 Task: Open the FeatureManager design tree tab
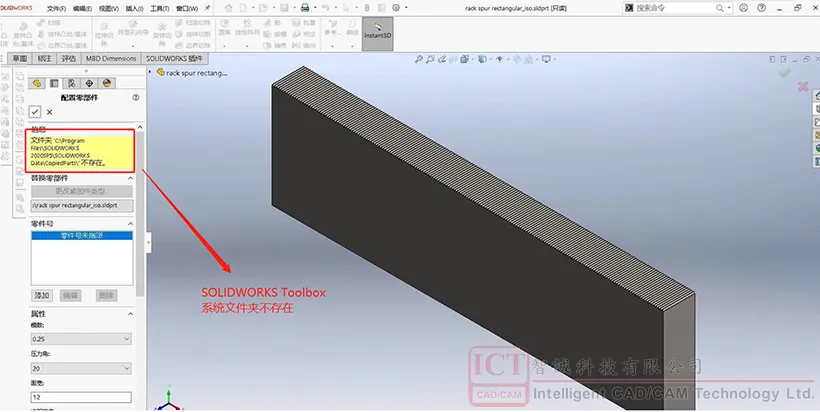click(x=36, y=83)
